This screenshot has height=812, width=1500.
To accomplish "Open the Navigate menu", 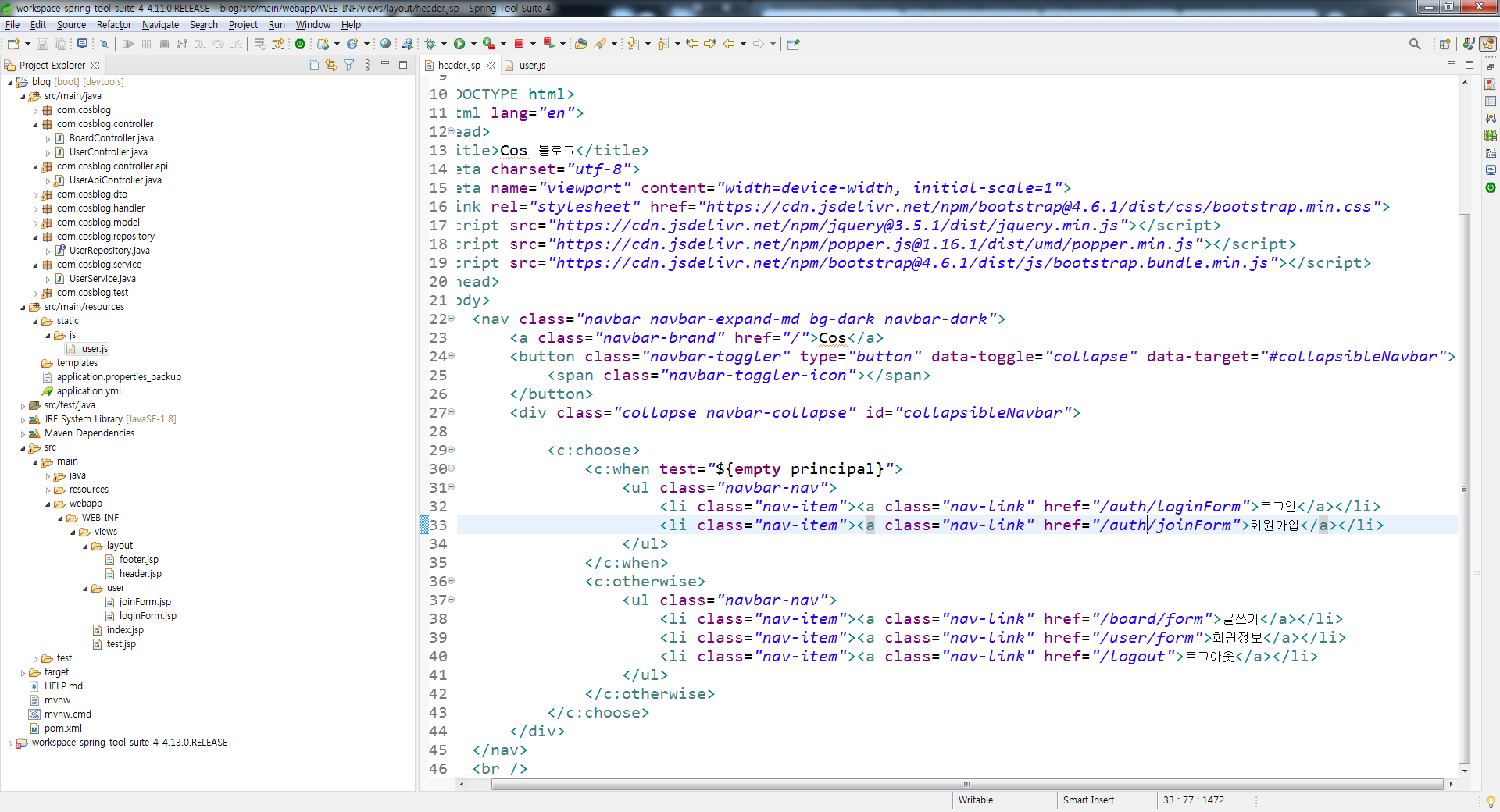I will pyautogui.click(x=160, y=25).
